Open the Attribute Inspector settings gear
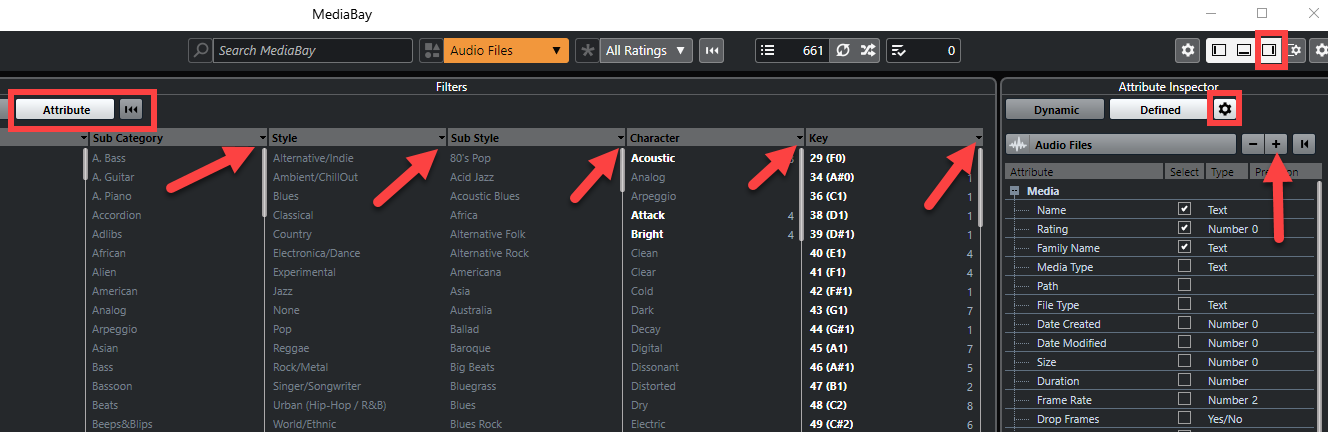Image resolution: width=1328 pixels, height=432 pixels. [1223, 109]
